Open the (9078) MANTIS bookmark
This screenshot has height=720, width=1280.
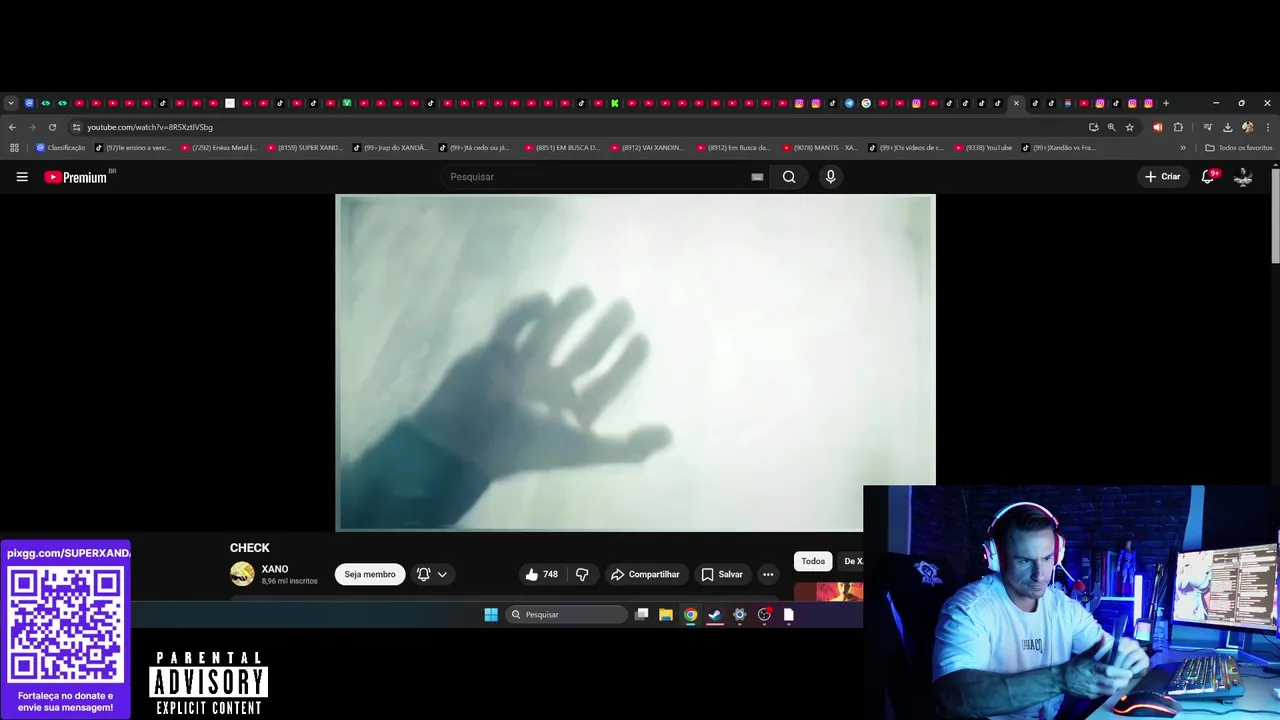pyautogui.click(x=820, y=148)
